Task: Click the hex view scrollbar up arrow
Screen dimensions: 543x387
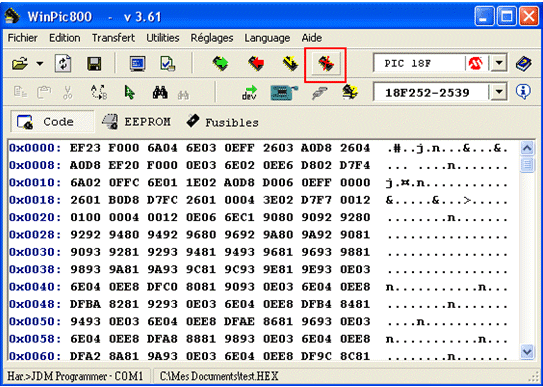Action: click(527, 148)
